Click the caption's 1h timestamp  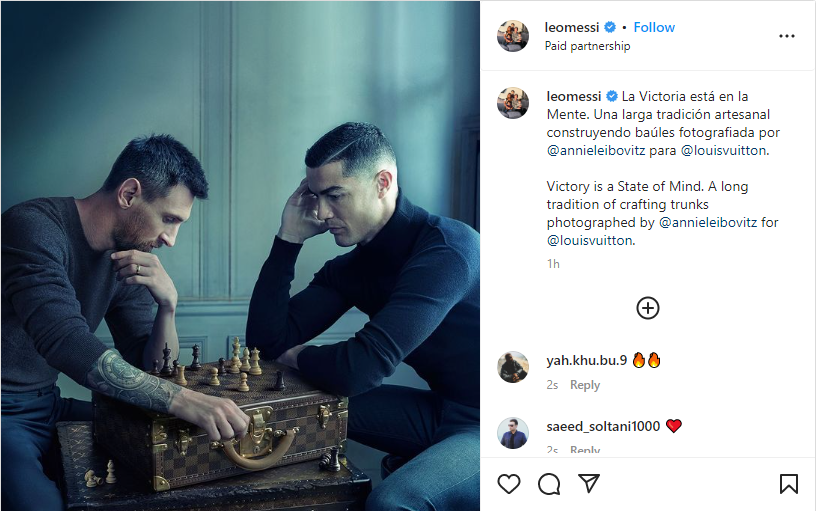pyautogui.click(x=553, y=264)
